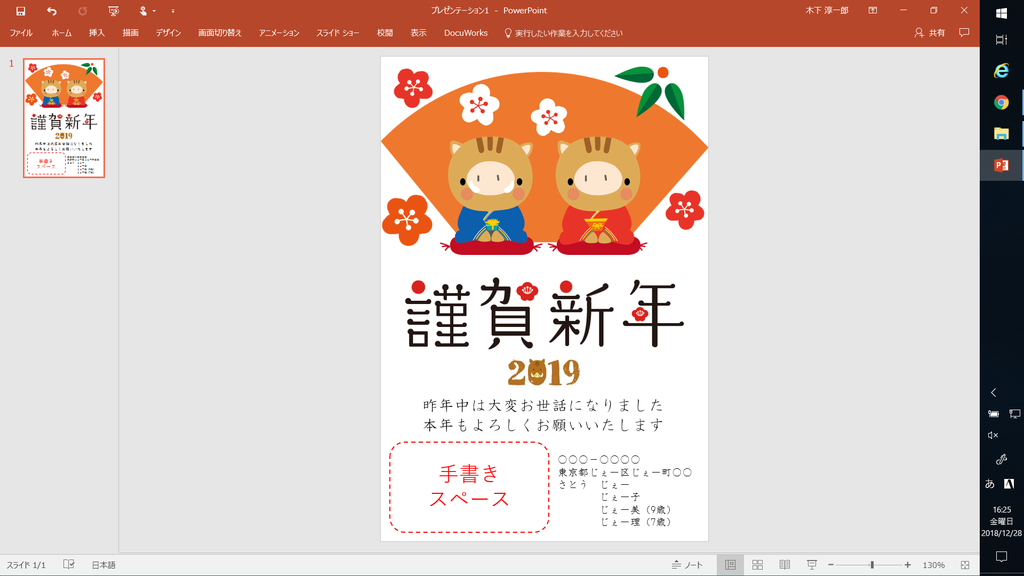Expand hidden system tray icons chevron
The width and height of the screenshot is (1024, 576).
(x=993, y=392)
